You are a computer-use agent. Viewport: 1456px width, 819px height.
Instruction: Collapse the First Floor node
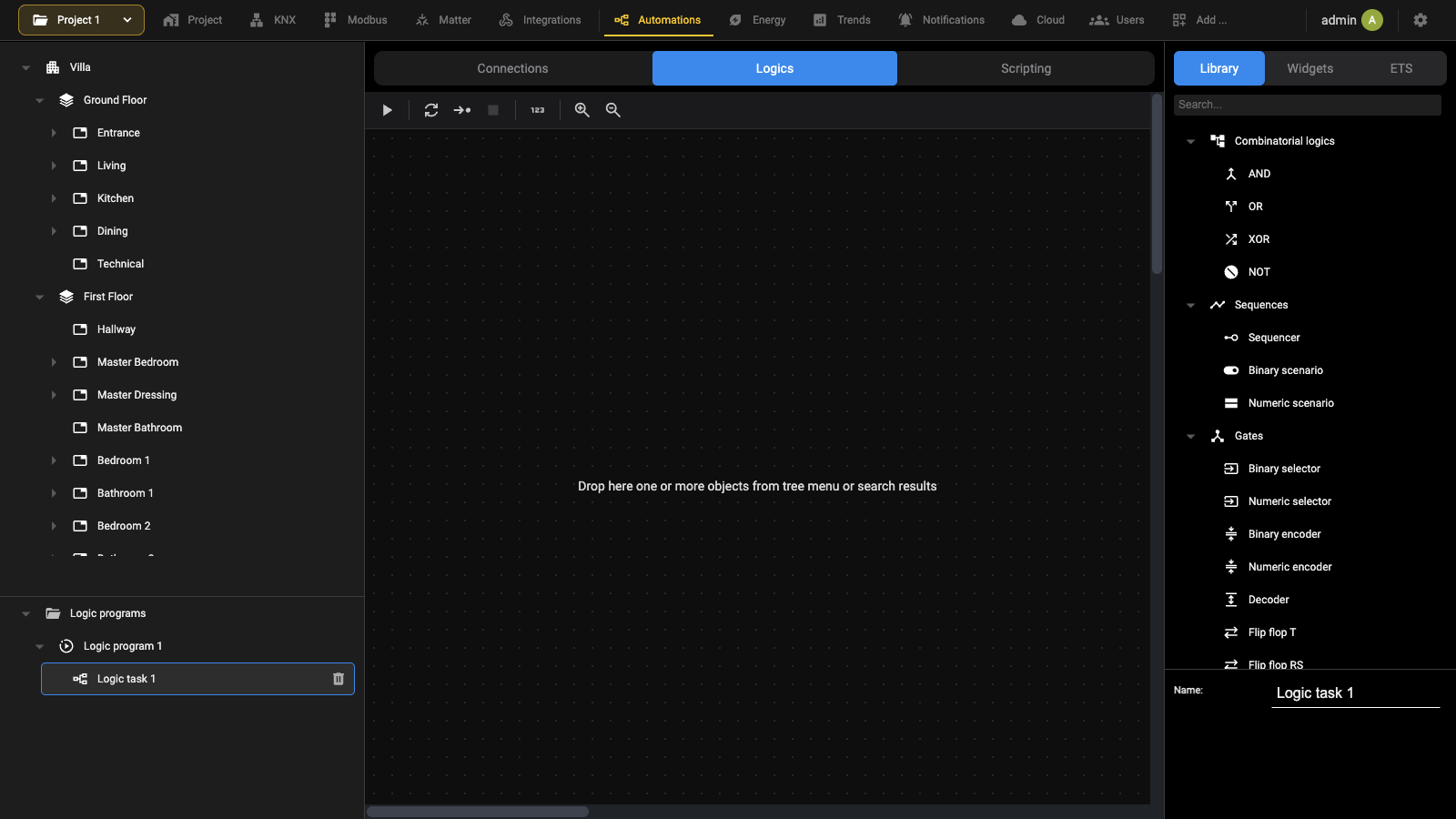click(39, 297)
